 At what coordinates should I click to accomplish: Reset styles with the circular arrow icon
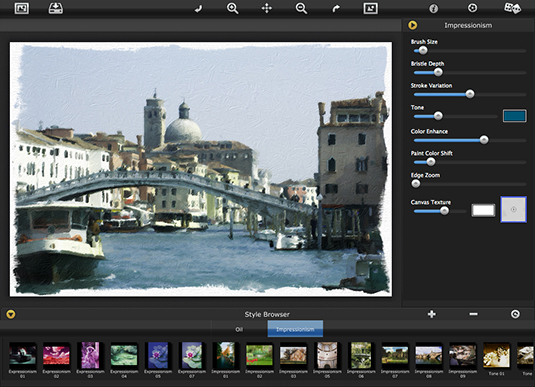(x=515, y=314)
